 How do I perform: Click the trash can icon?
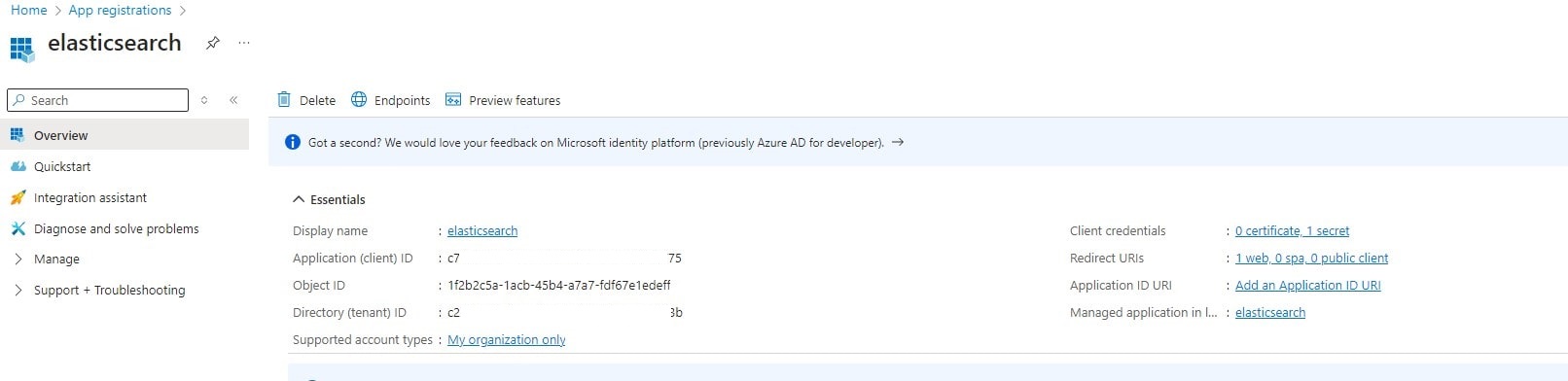tap(284, 99)
